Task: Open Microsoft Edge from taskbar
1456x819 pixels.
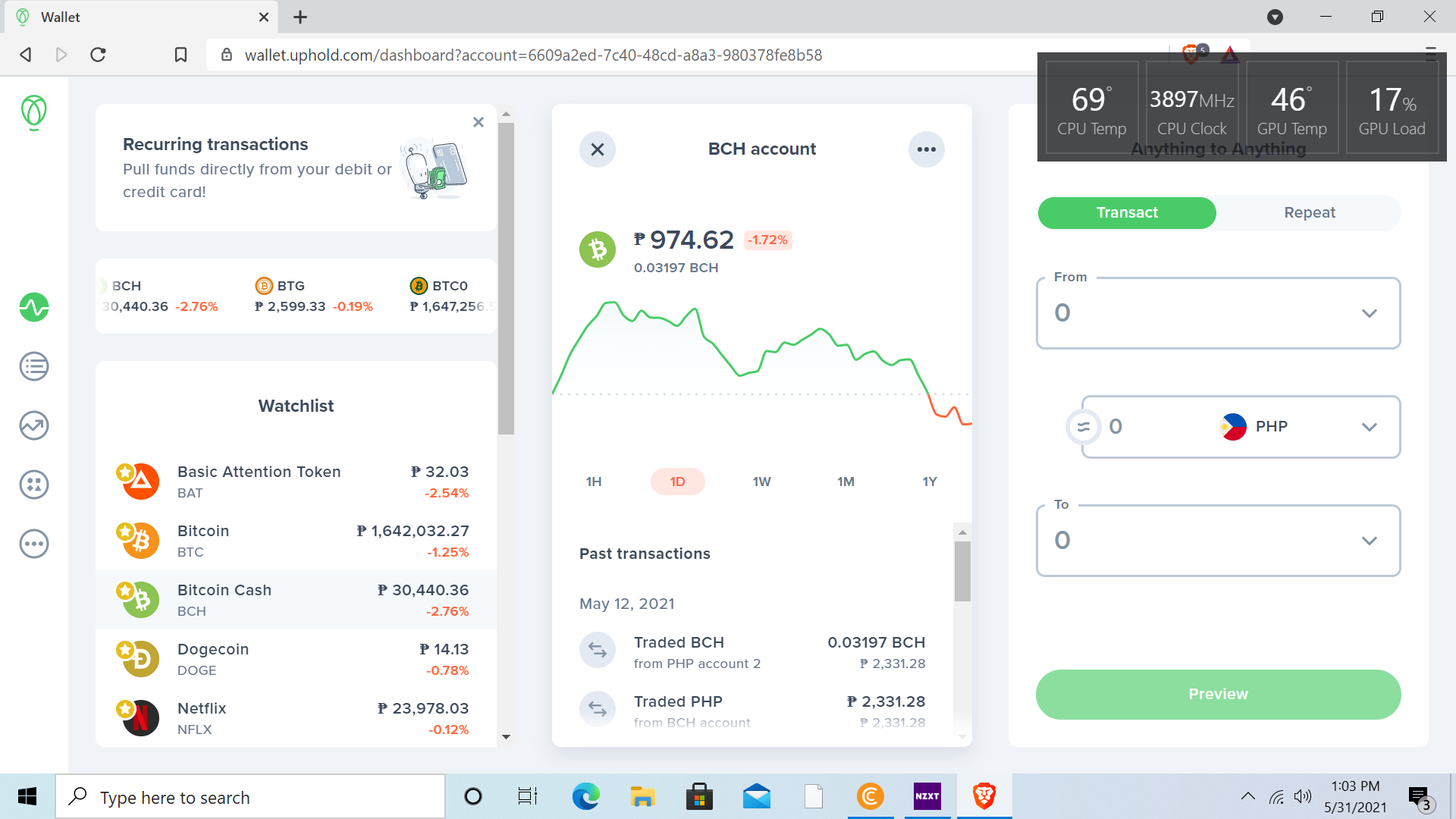Action: click(x=585, y=796)
